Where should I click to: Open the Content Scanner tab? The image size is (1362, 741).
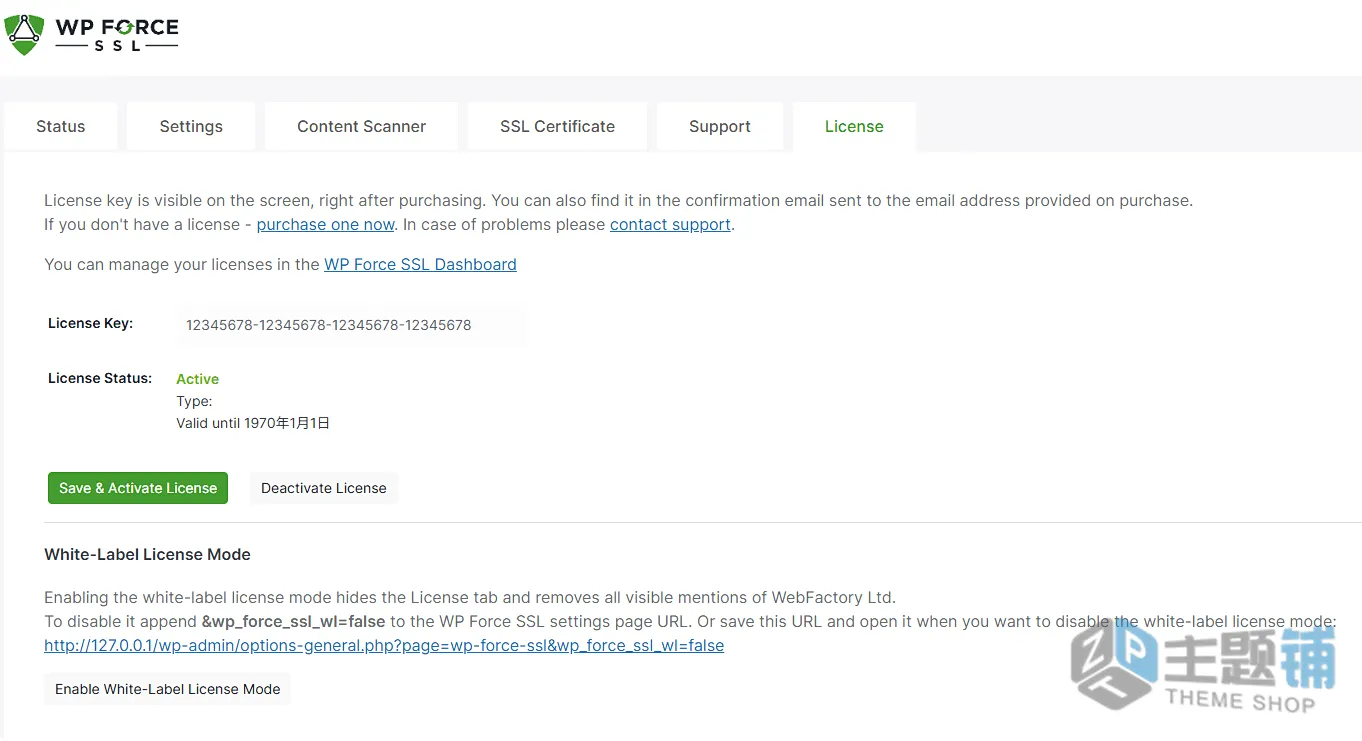361,126
